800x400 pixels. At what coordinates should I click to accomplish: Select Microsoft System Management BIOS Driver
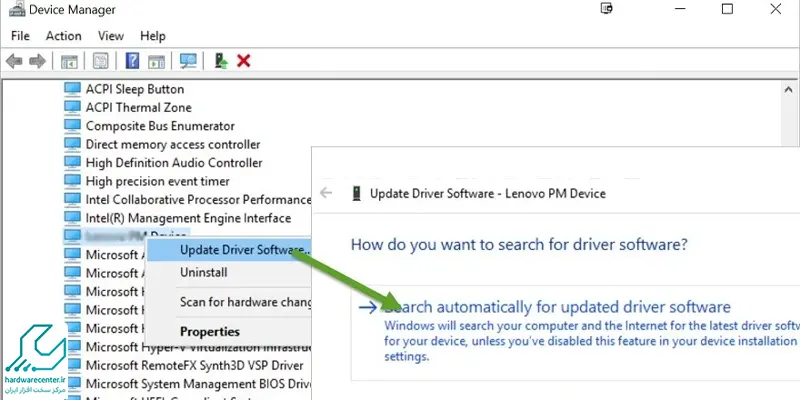[198, 383]
